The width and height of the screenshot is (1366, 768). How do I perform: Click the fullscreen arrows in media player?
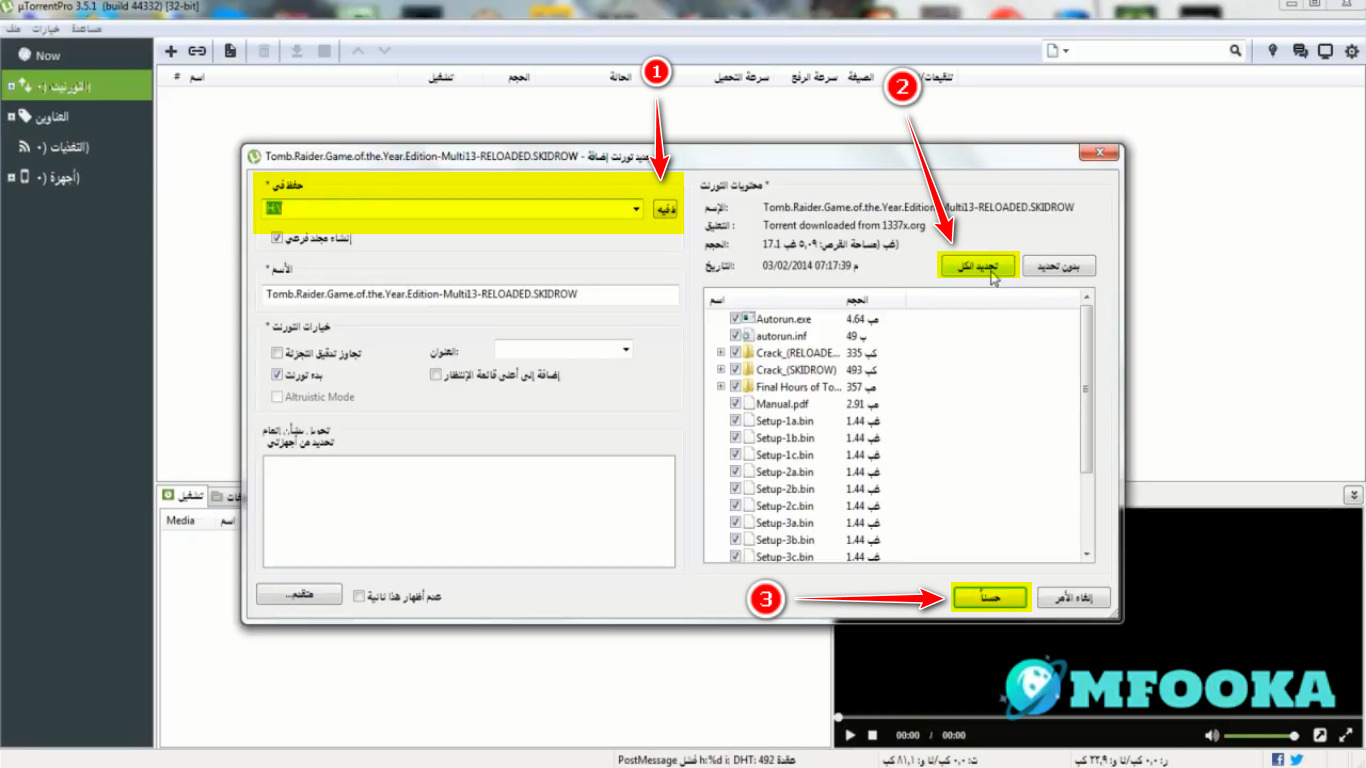(1347, 735)
